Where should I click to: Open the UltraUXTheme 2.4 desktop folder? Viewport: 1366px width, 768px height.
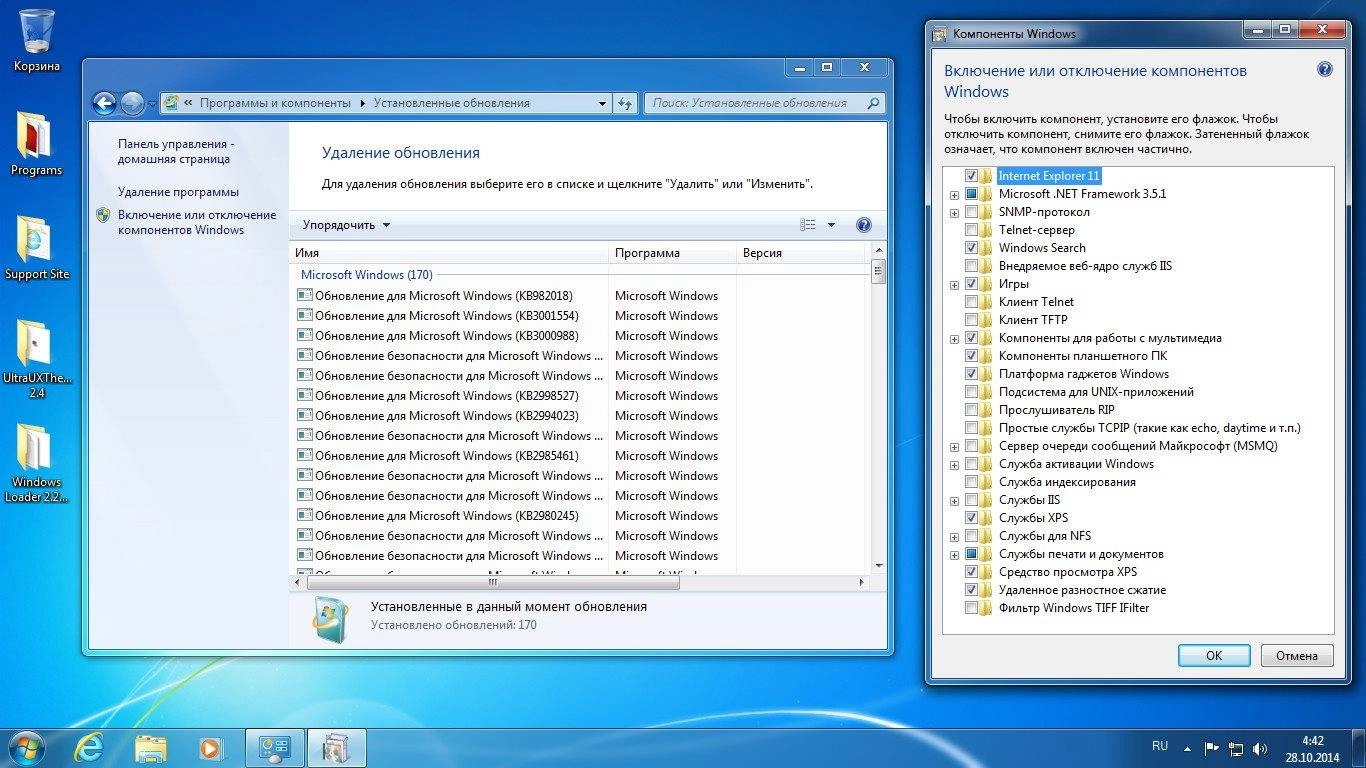coord(36,358)
